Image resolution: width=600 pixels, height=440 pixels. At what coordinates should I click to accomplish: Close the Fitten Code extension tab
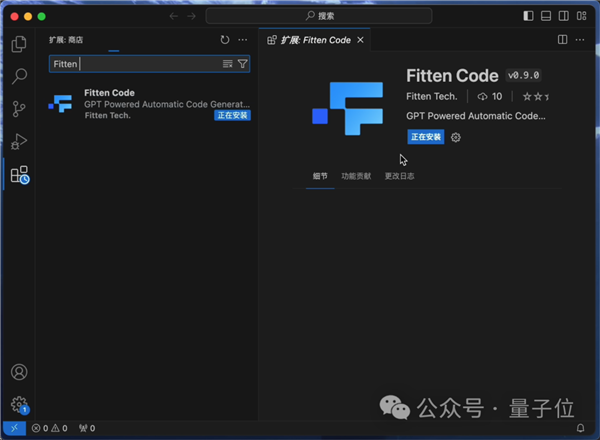(361, 40)
